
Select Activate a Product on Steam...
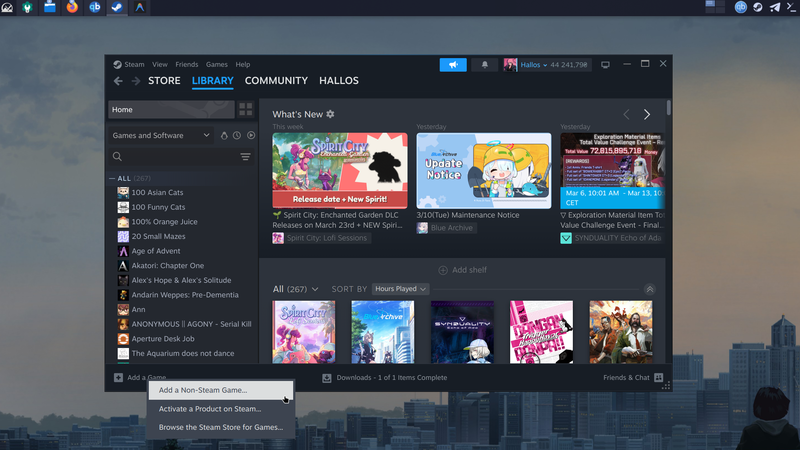[x=221, y=409]
